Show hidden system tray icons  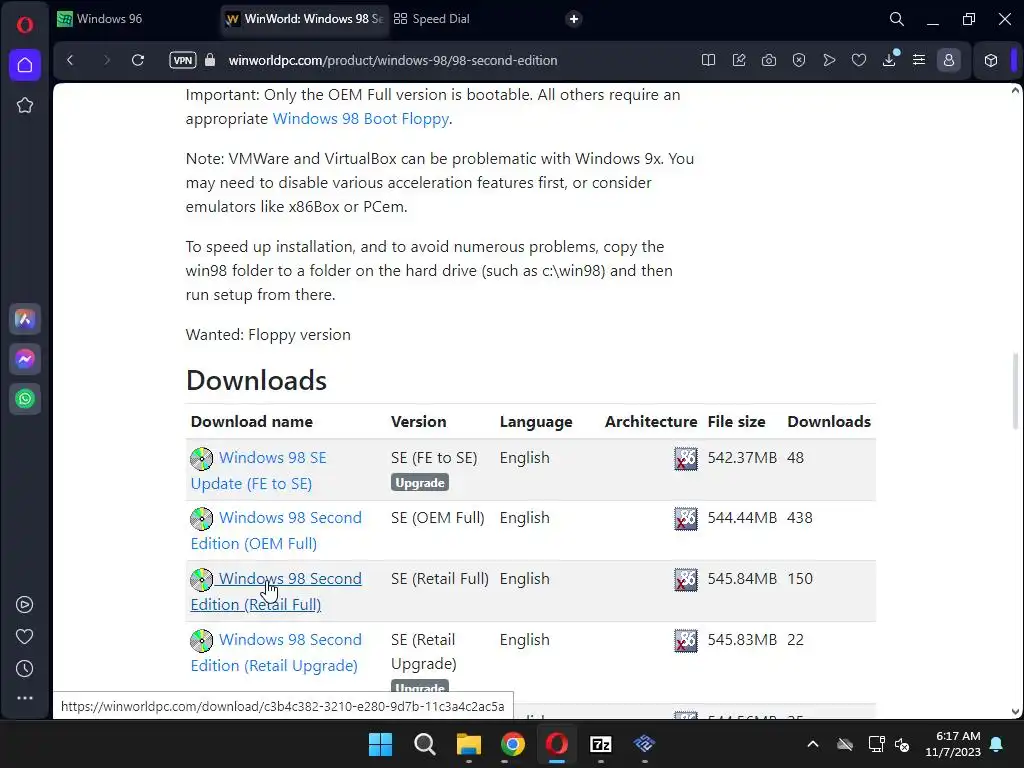(813, 744)
